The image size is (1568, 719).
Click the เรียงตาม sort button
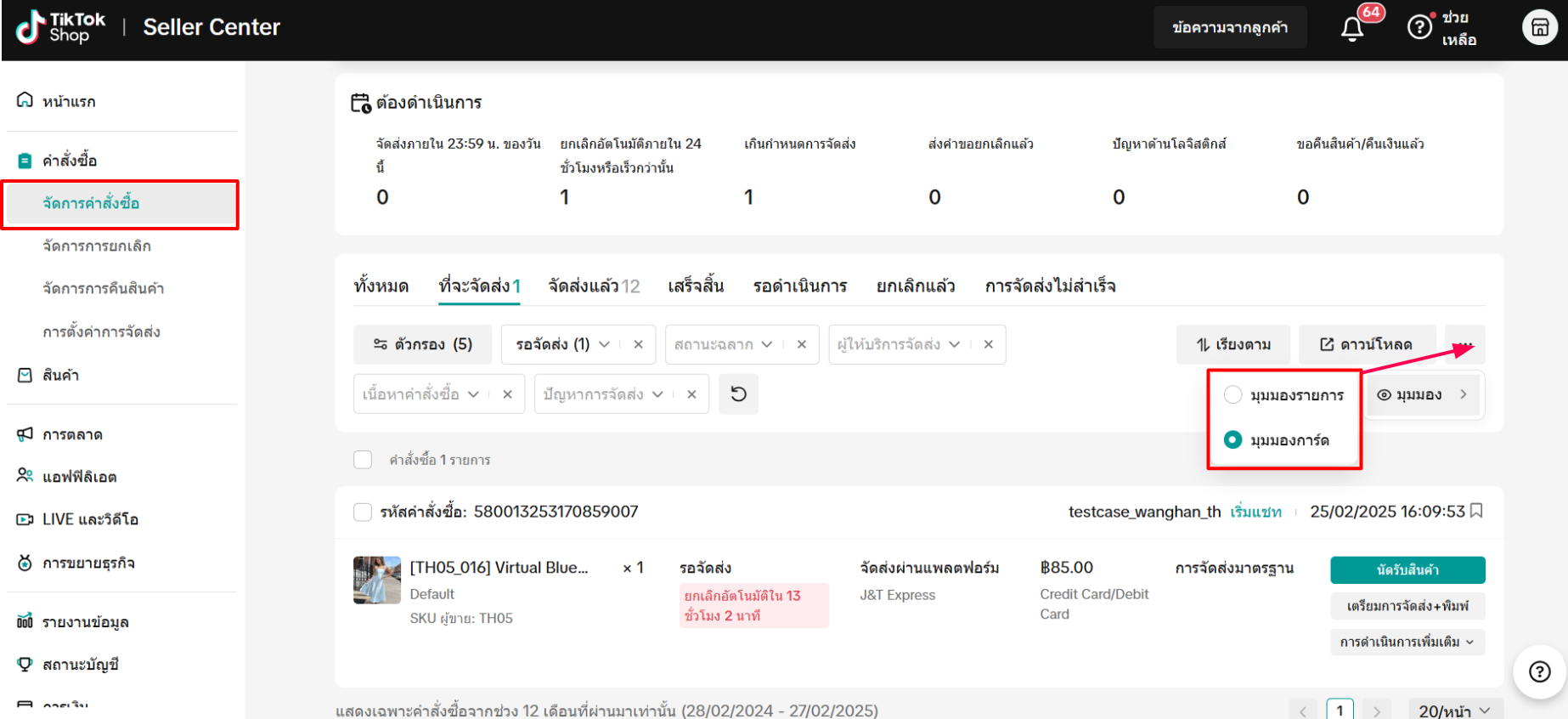(x=1233, y=344)
